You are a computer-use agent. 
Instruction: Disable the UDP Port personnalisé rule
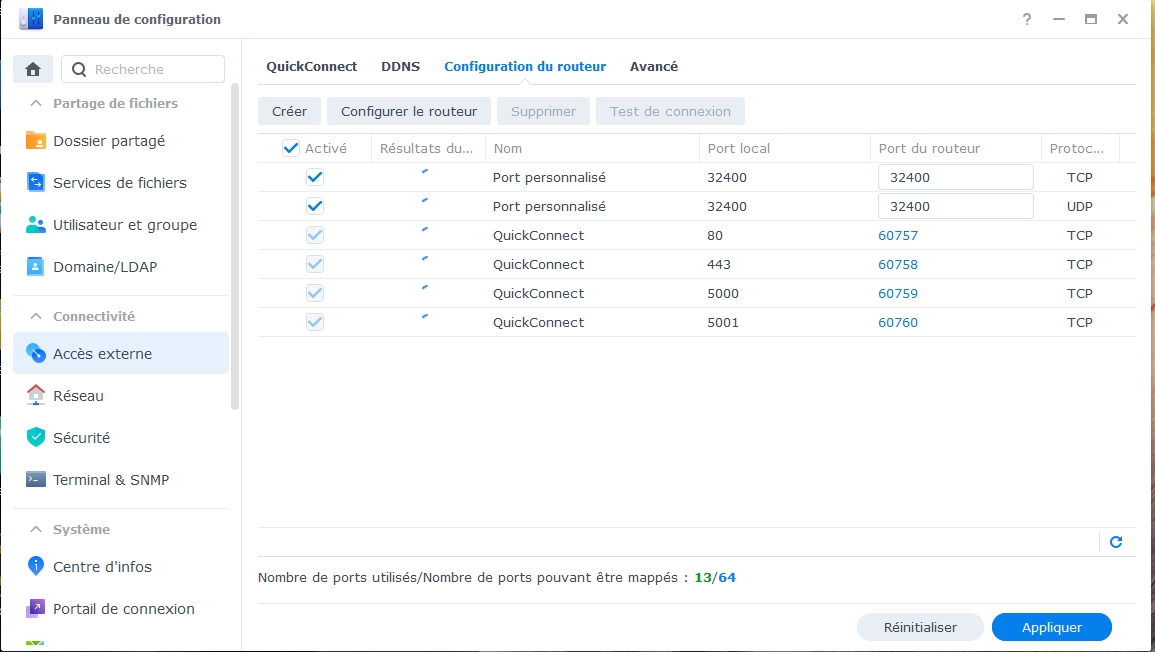coord(317,206)
